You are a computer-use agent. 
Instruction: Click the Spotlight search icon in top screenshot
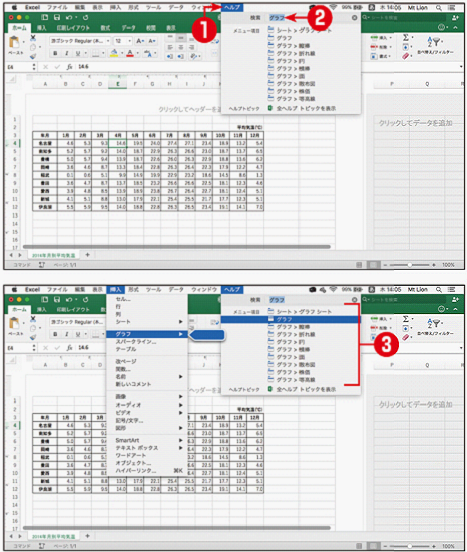[438, 7]
